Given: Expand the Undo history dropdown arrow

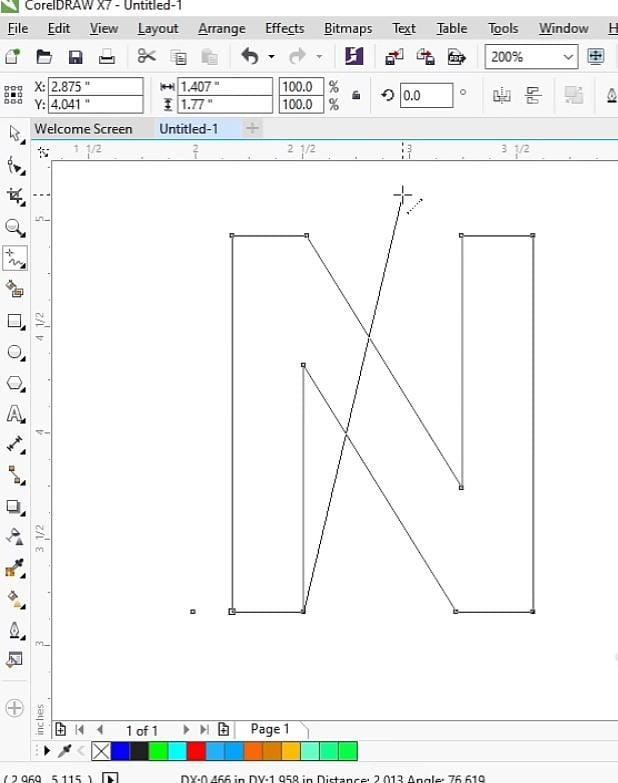Looking at the screenshot, I should click(x=271, y=56).
